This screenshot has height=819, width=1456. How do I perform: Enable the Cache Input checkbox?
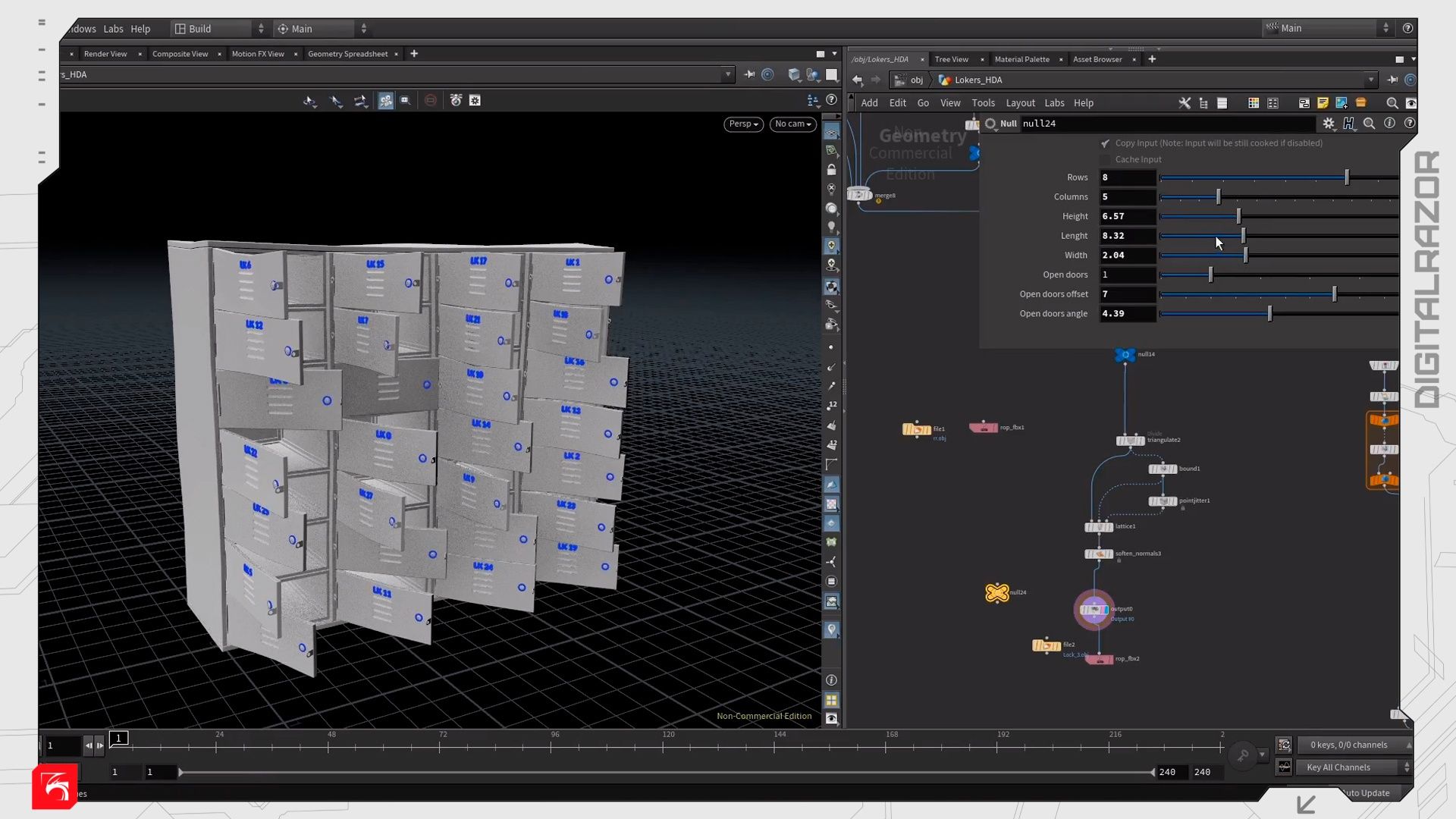[x=1105, y=159]
